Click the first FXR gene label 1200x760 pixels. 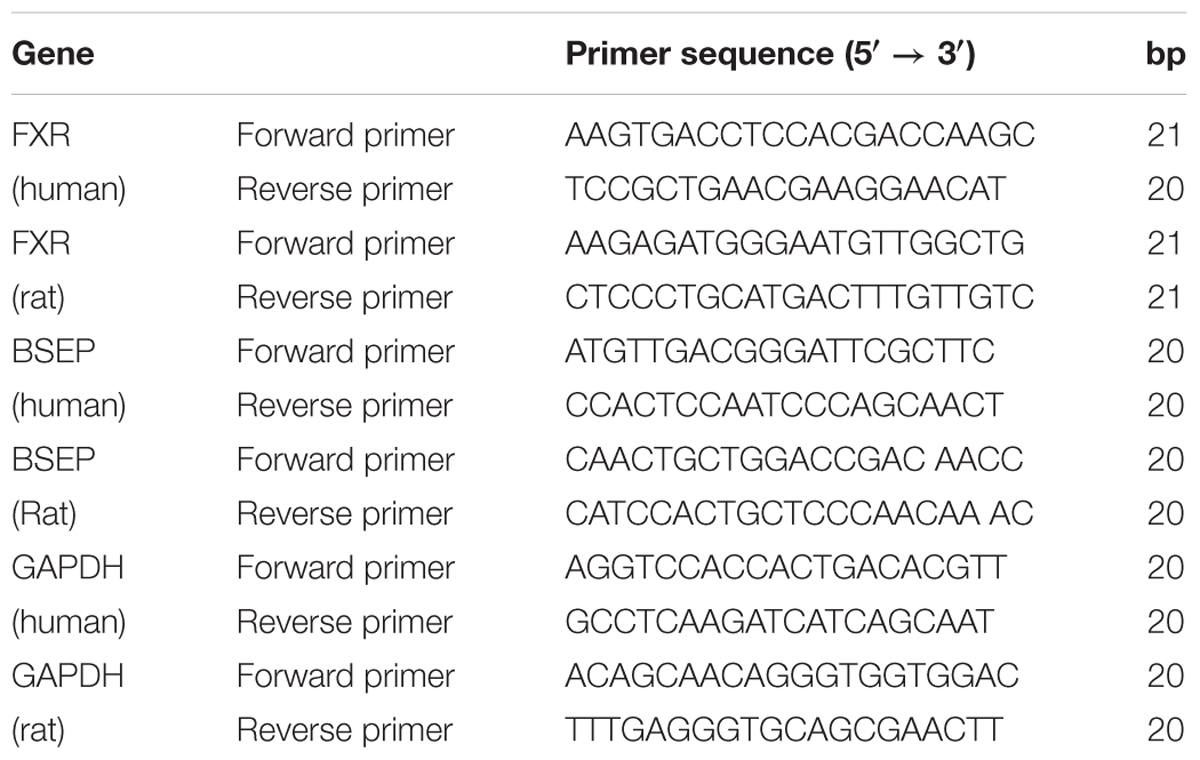[41, 135]
